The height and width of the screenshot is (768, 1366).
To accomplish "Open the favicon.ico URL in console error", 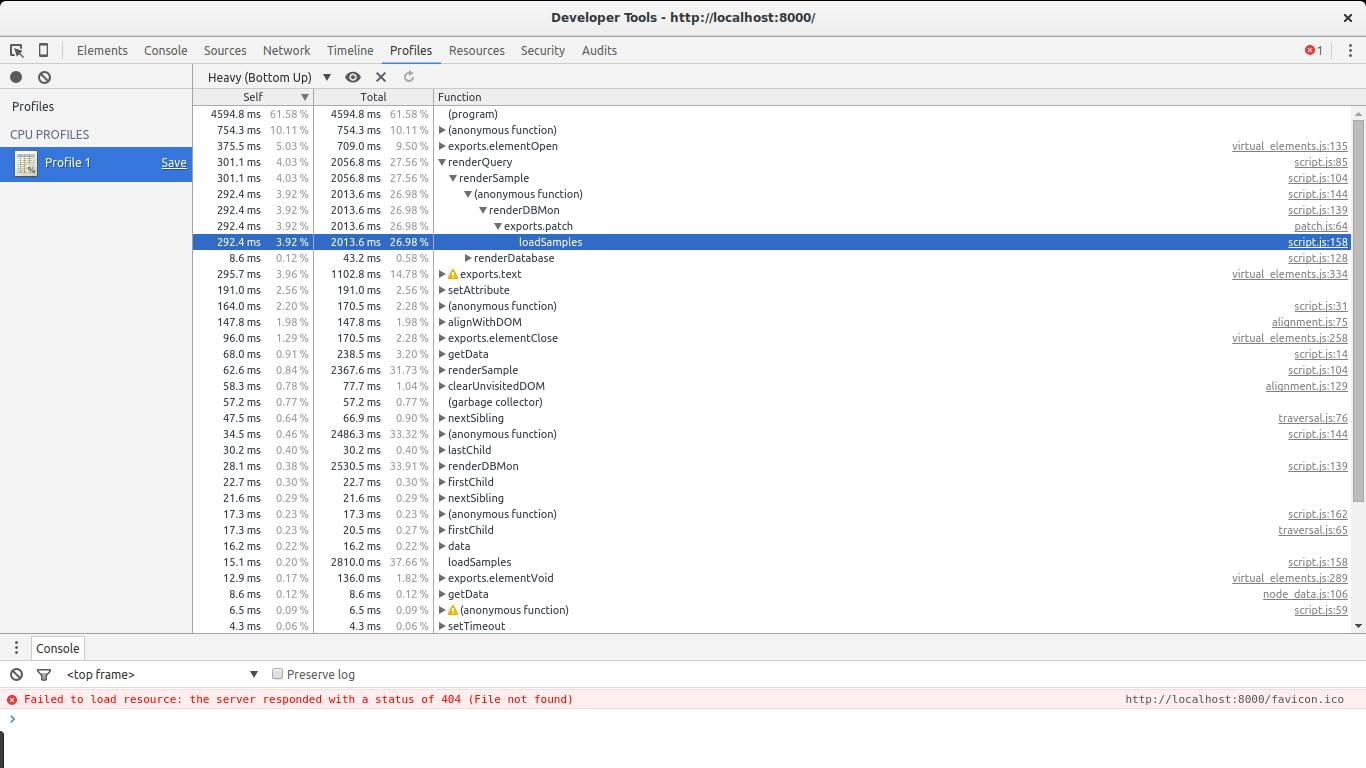I will pyautogui.click(x=1234, y=699).
